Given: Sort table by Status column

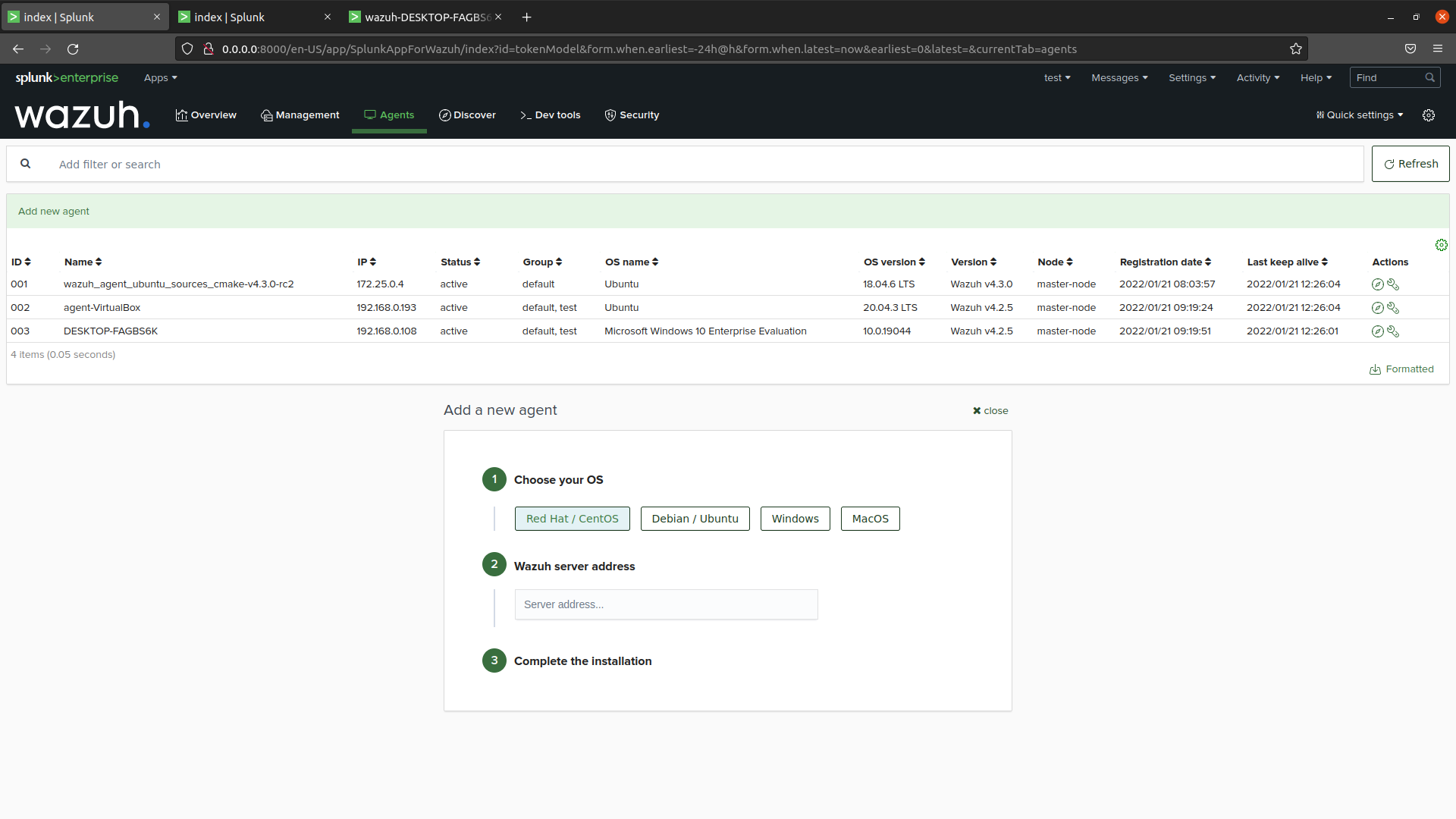Looking at the screenshot, I should (460, 262).
